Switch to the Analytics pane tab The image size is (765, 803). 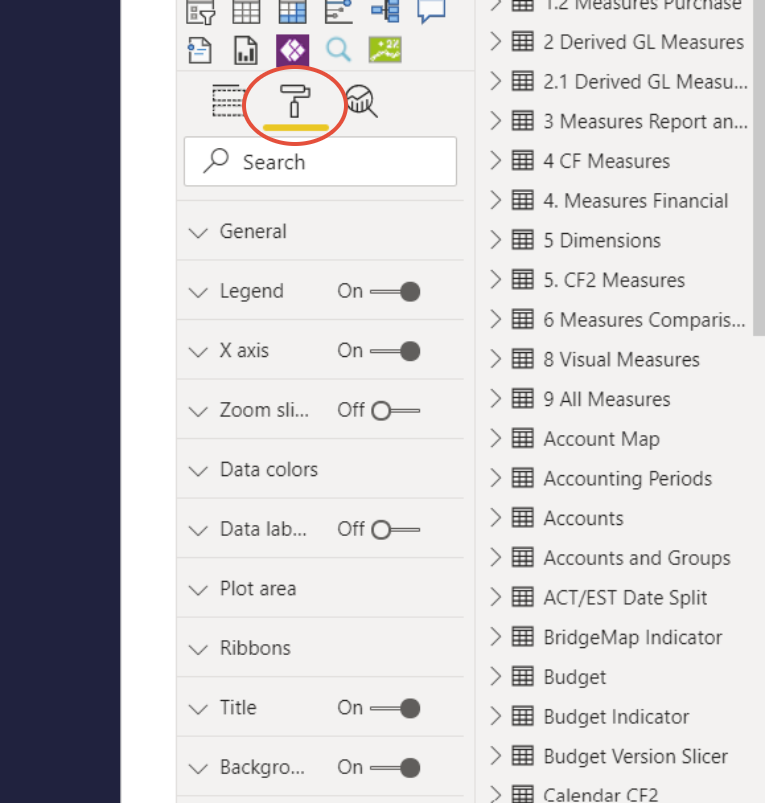tap(362, 101)
